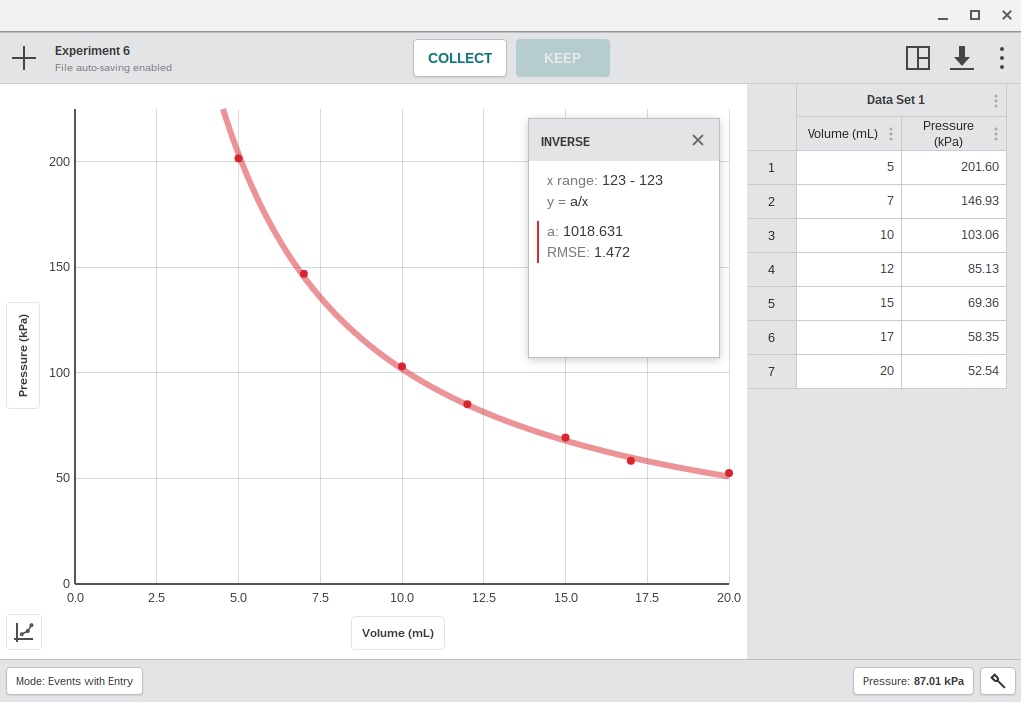Open the Pressure (kPa) y-axis label selector
1021x702 pixels.
23,356
